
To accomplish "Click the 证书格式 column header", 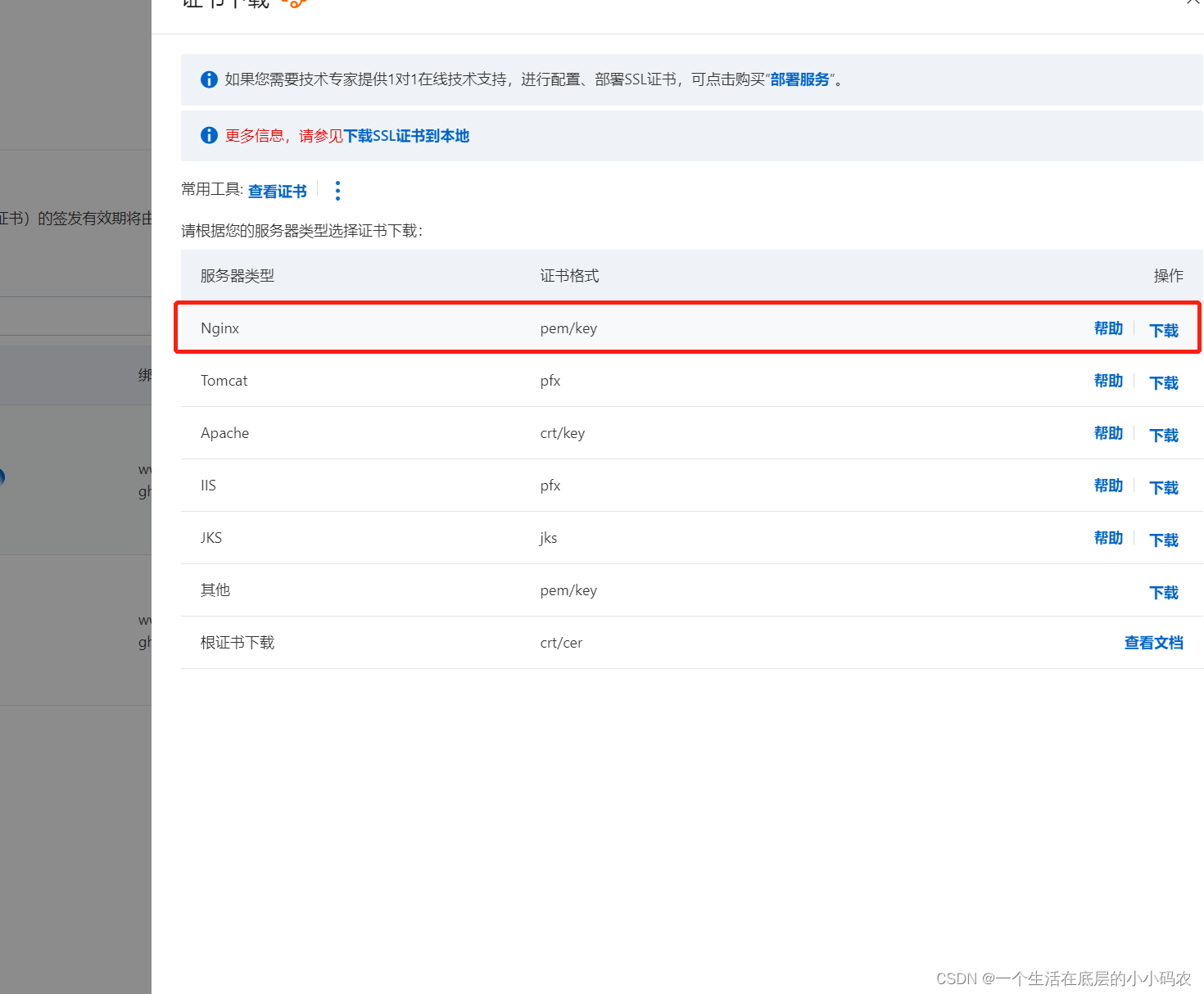I will 569,276.
